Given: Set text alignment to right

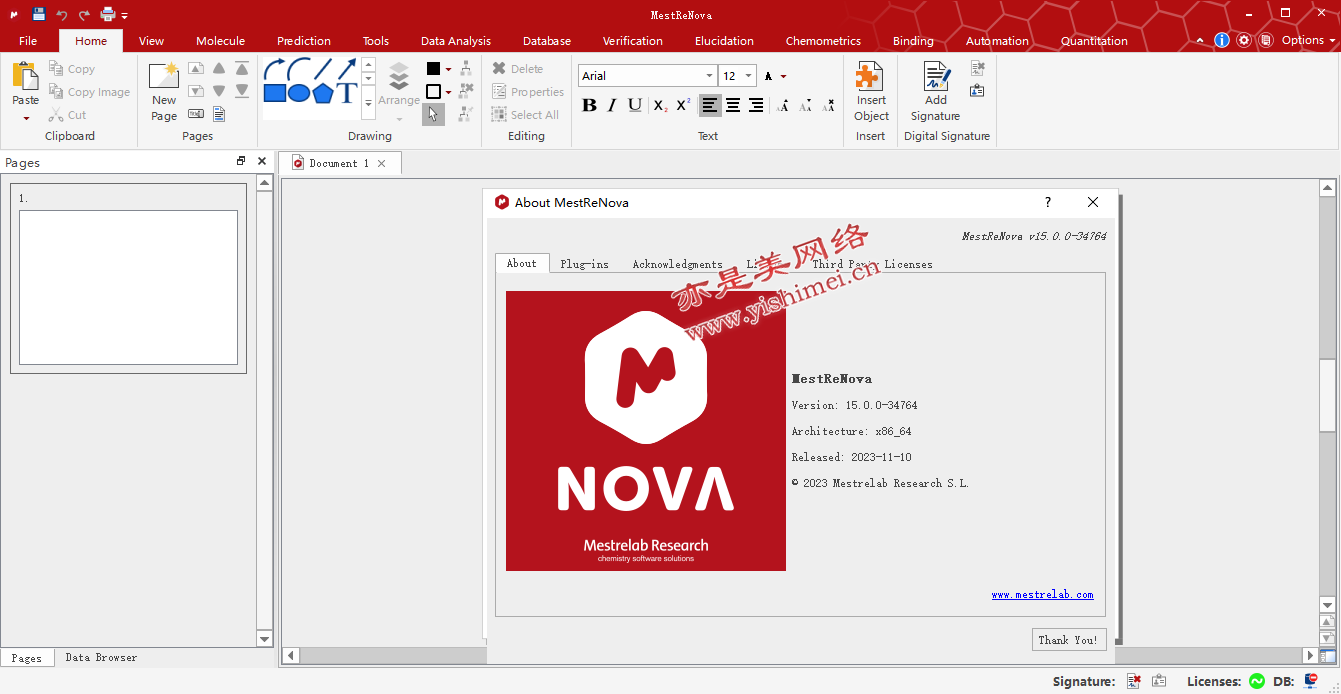Looking at the screenshot, I should 756,105.
